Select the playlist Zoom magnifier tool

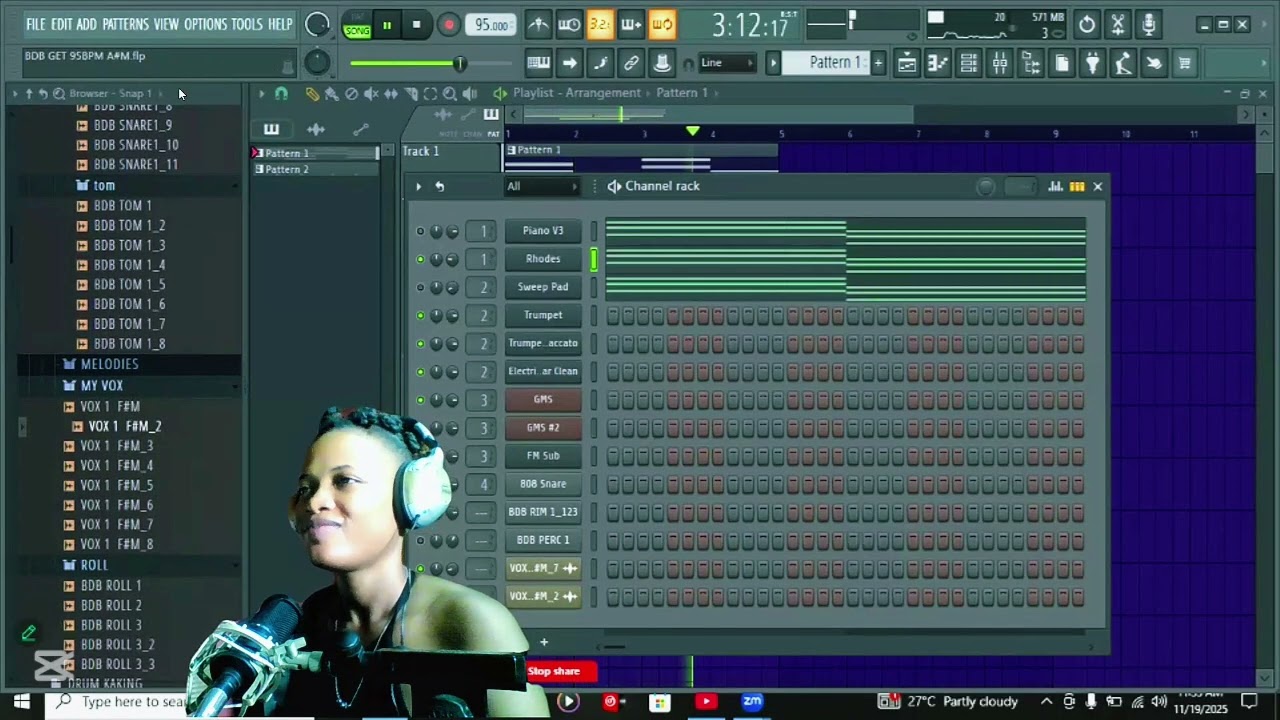450,93
